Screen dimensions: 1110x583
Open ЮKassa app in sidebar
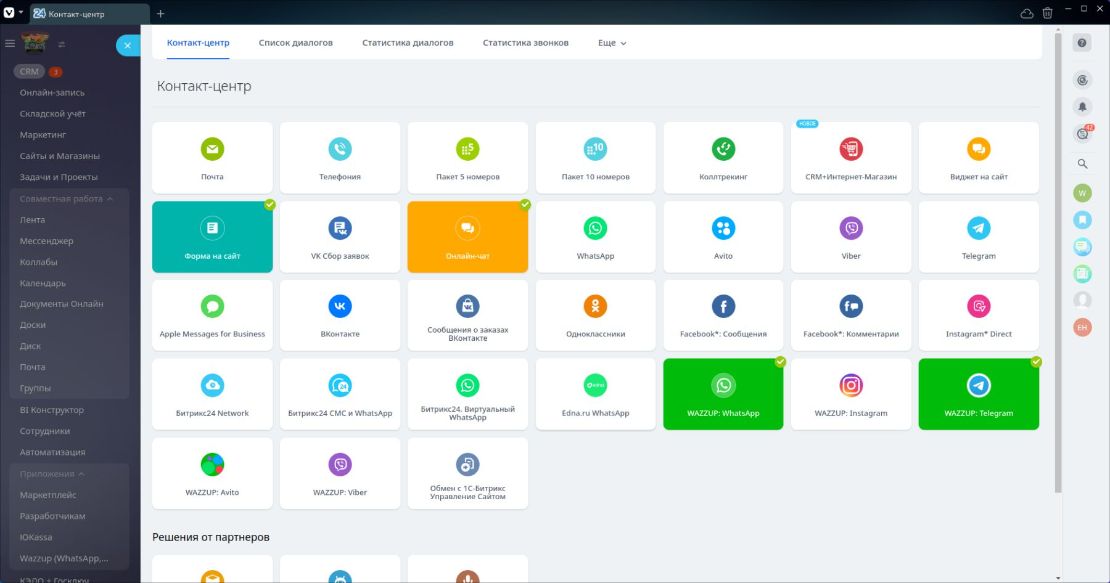click(35, 538)
